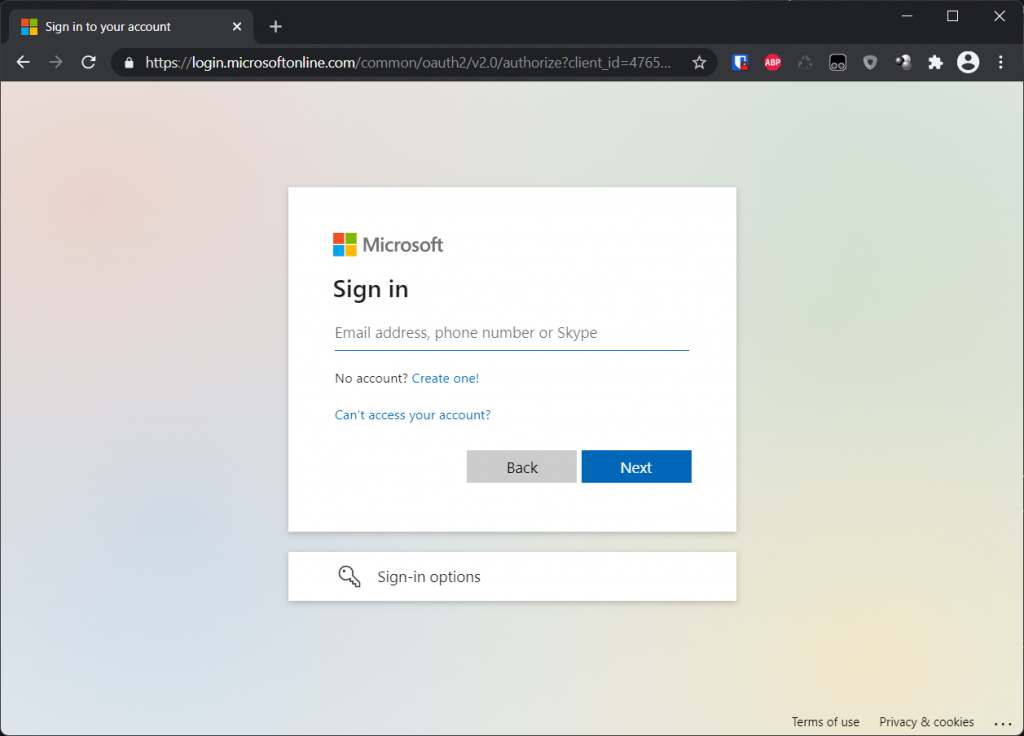Close the 'Sign in to your account' tab
This screenshot has width=1024, height=736.
click(x=237, y=27)
